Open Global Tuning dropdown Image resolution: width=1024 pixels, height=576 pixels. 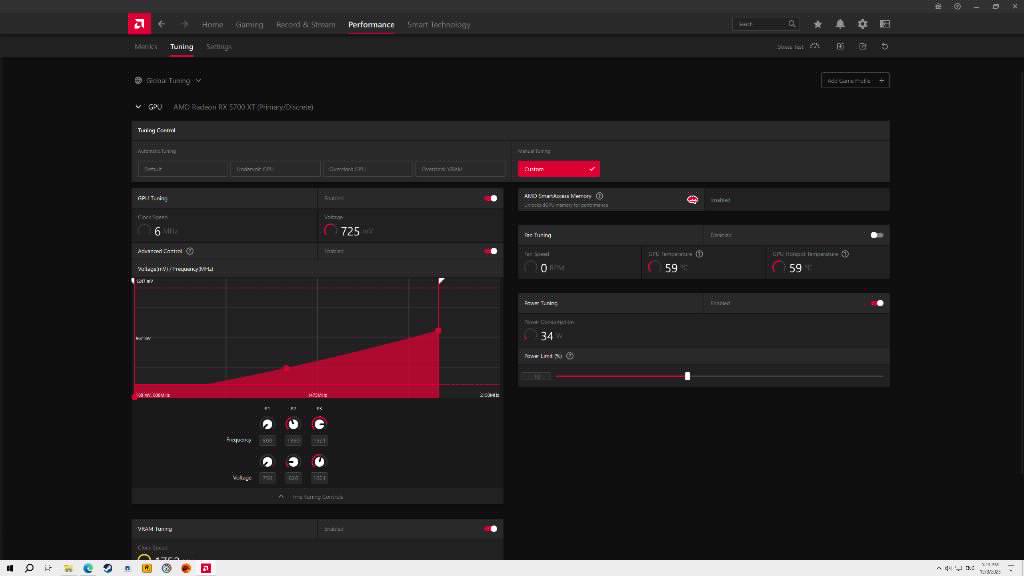(168, 80)
